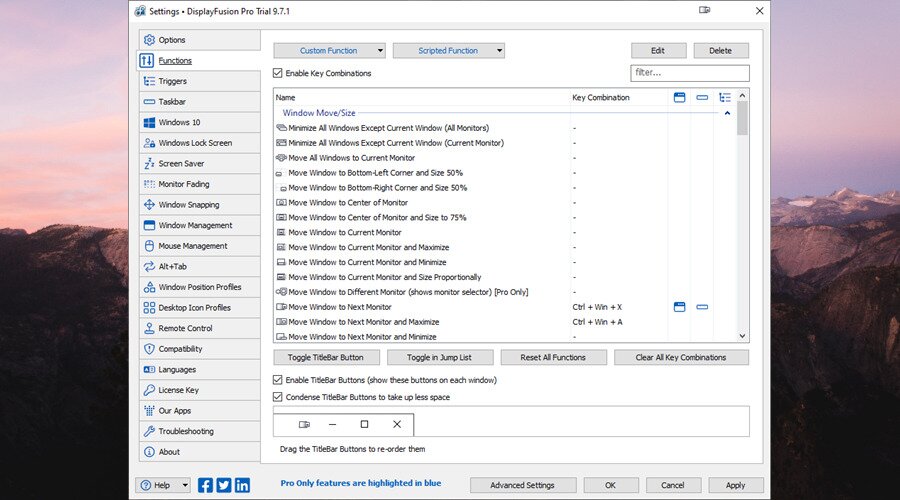Click the Facebook icon in footer
The width and height of the screenshot is (900, 500).
[x=206, y=485]
